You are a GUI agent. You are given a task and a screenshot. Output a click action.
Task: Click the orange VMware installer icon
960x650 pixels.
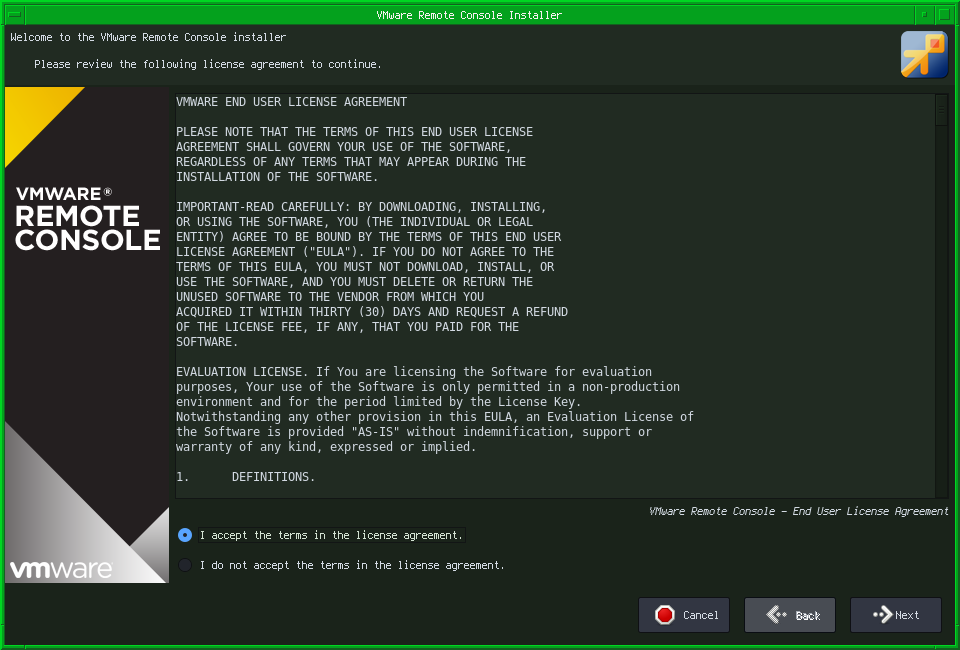pyautogui.click(x=923, y=55)
